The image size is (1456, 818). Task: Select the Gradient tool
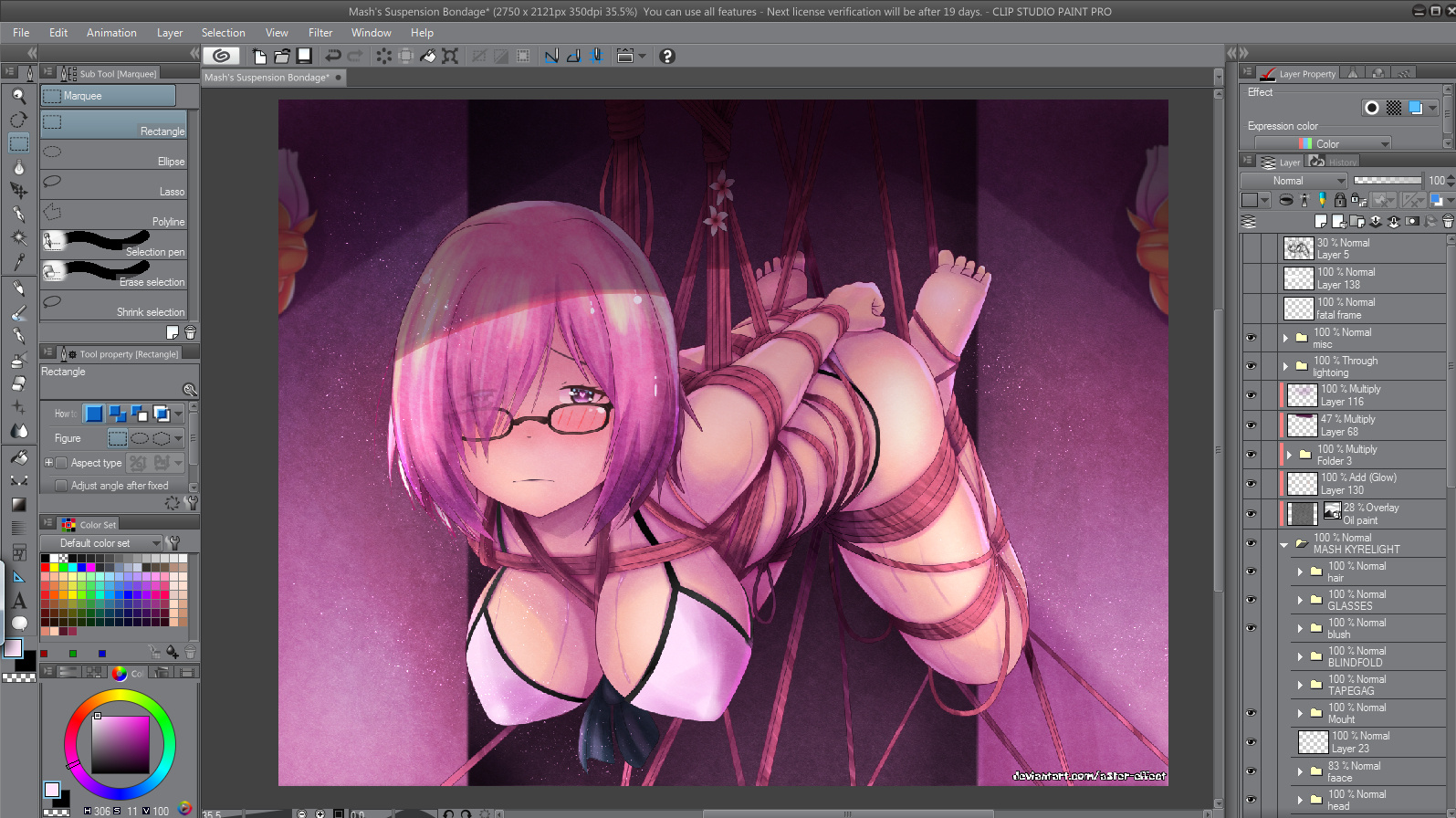(18, 504)
